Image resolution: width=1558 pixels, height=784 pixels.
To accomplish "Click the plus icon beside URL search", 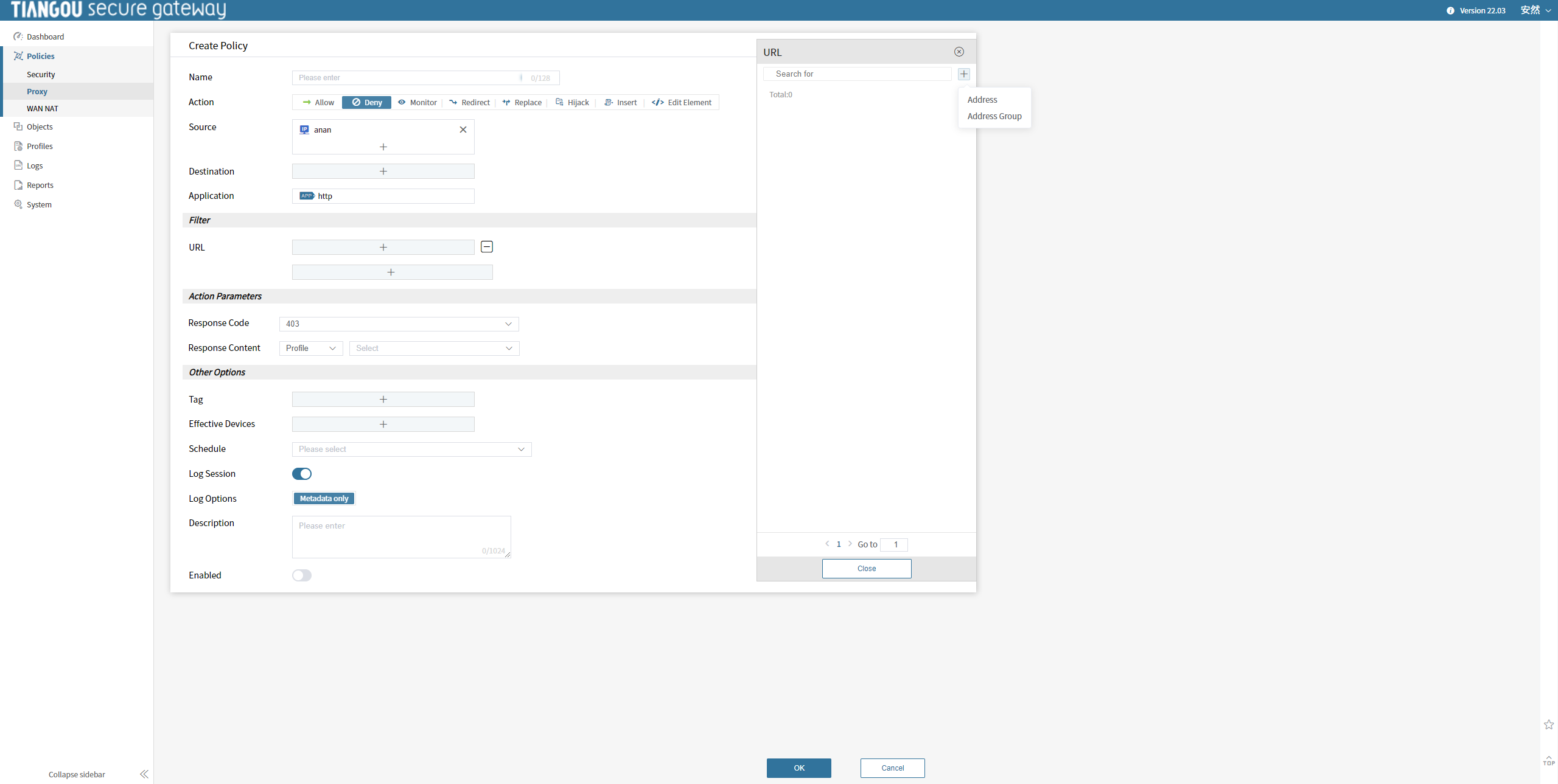I will (963, 74).
